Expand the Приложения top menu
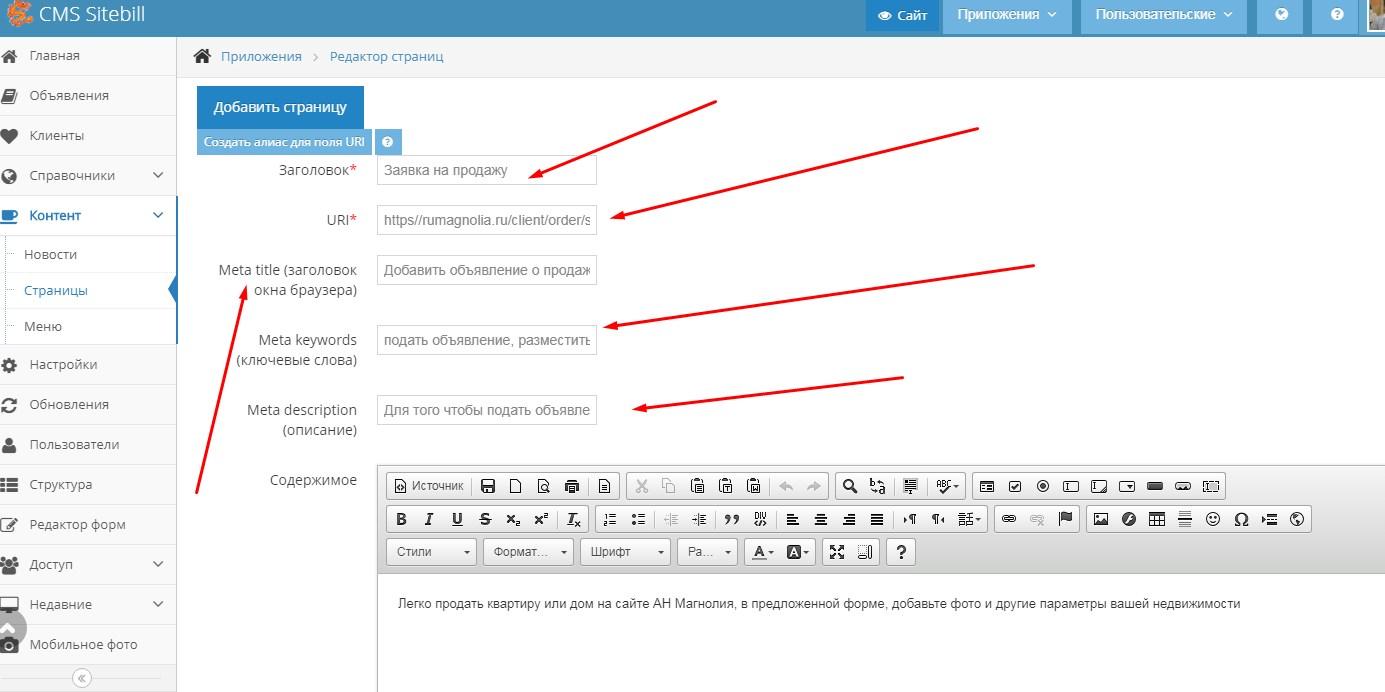Screen dimensions: 1385x692 (1006, 15)
